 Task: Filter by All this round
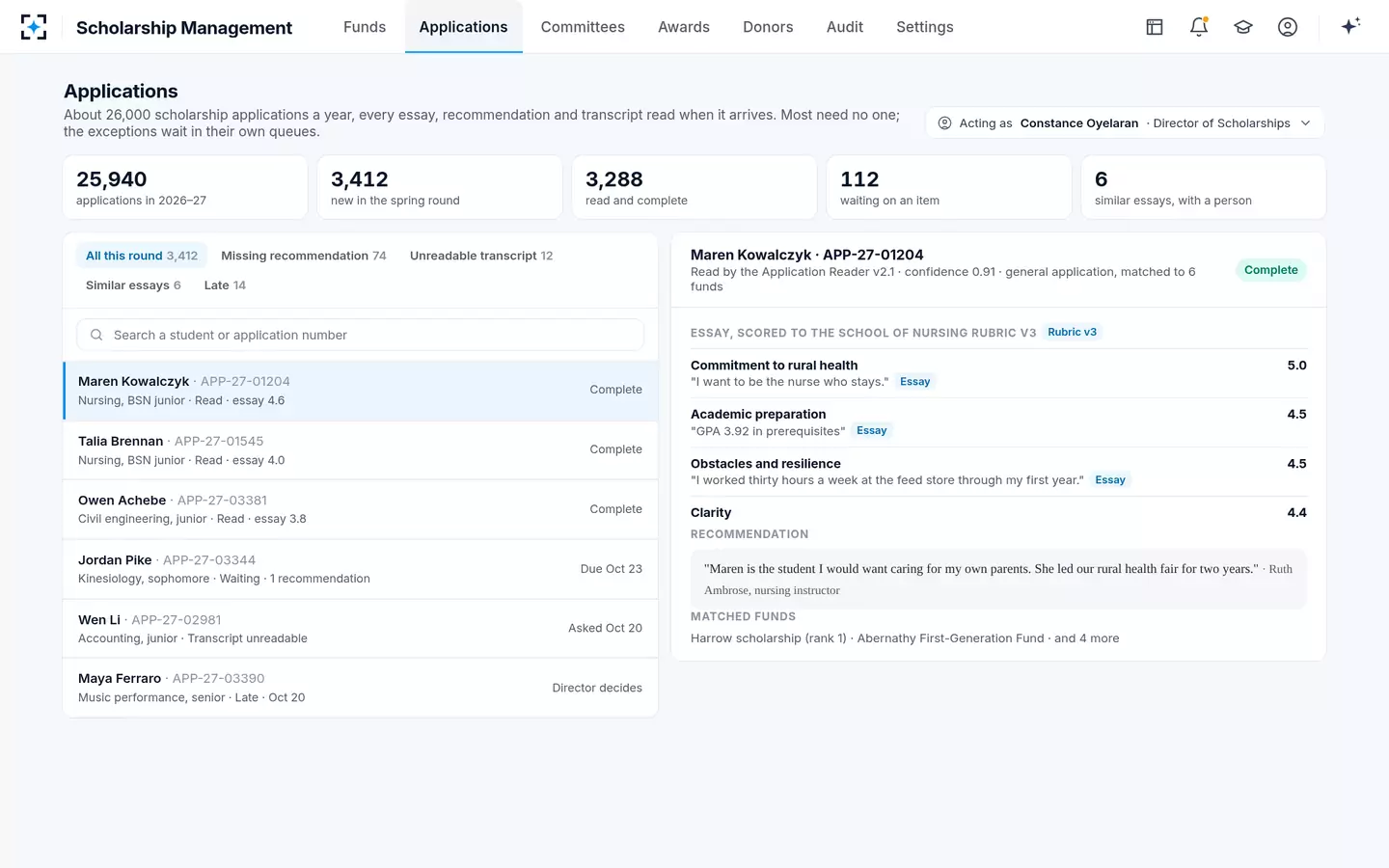click(x=142, y=256)
